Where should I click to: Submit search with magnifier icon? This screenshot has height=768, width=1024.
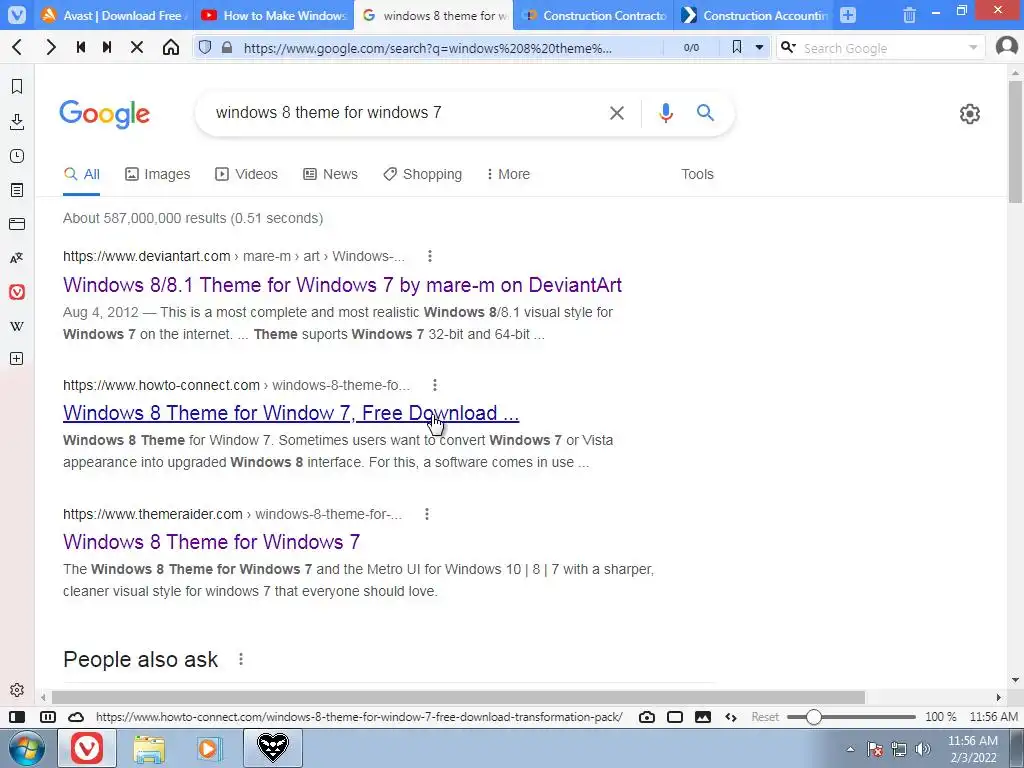coord(705,112)
